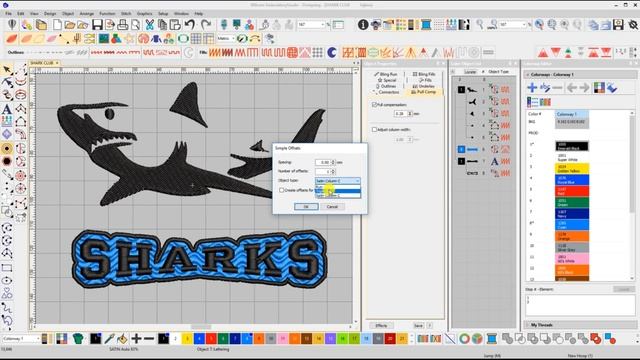Select the red thread swatch in colorway list

coord(572,191)
